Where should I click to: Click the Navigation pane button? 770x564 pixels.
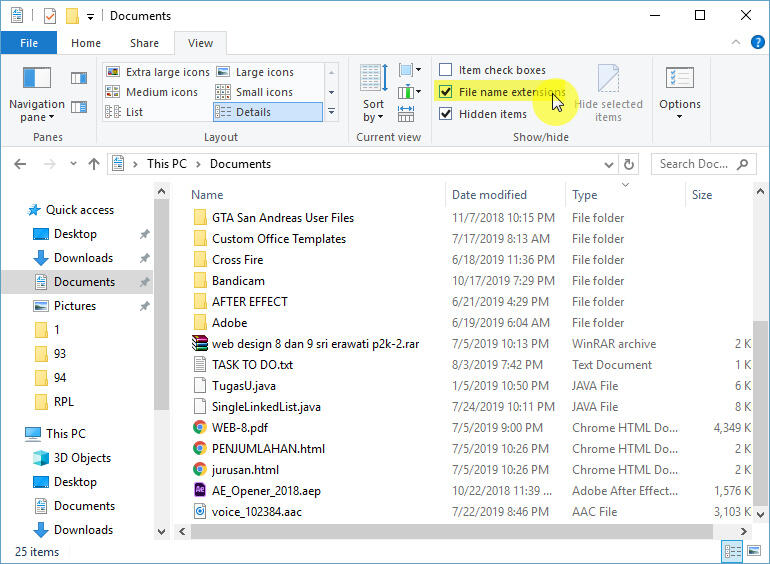tap(37, 94)
